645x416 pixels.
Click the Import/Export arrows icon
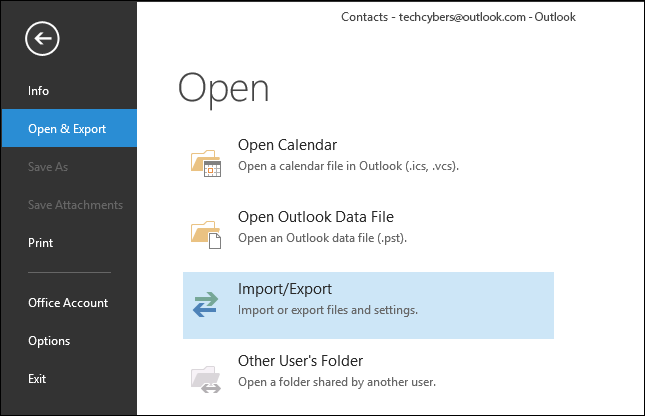coord(205,304)
